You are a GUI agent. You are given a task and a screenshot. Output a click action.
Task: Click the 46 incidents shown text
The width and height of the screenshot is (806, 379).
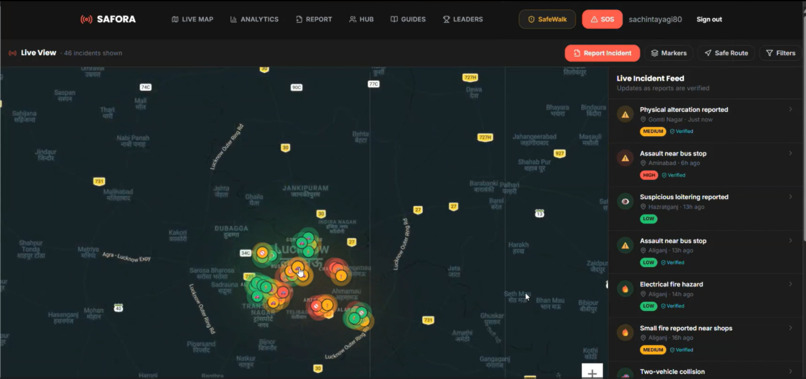pos(93,53)
